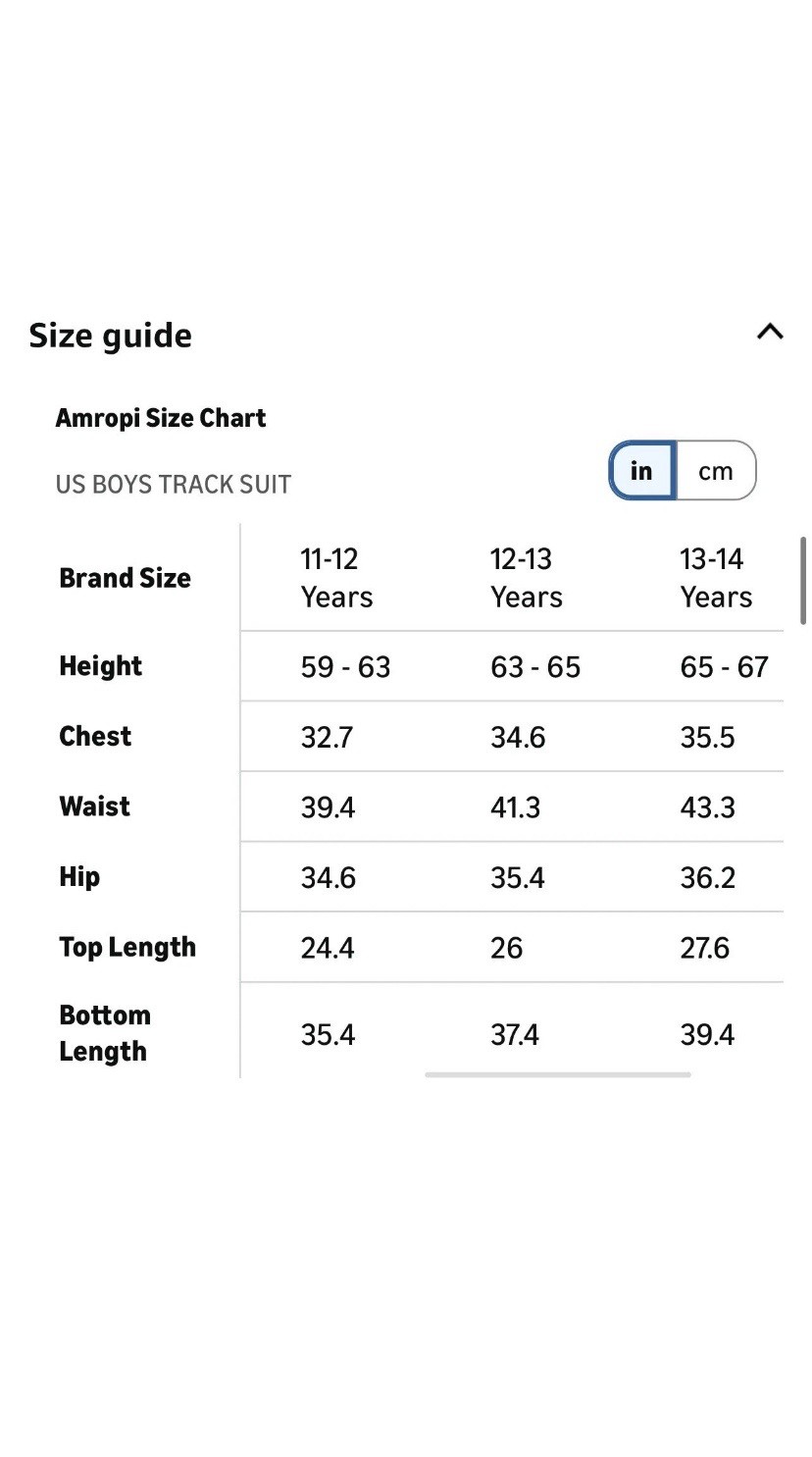Click the Bottom Length row label

click(x=104, y=1033)
